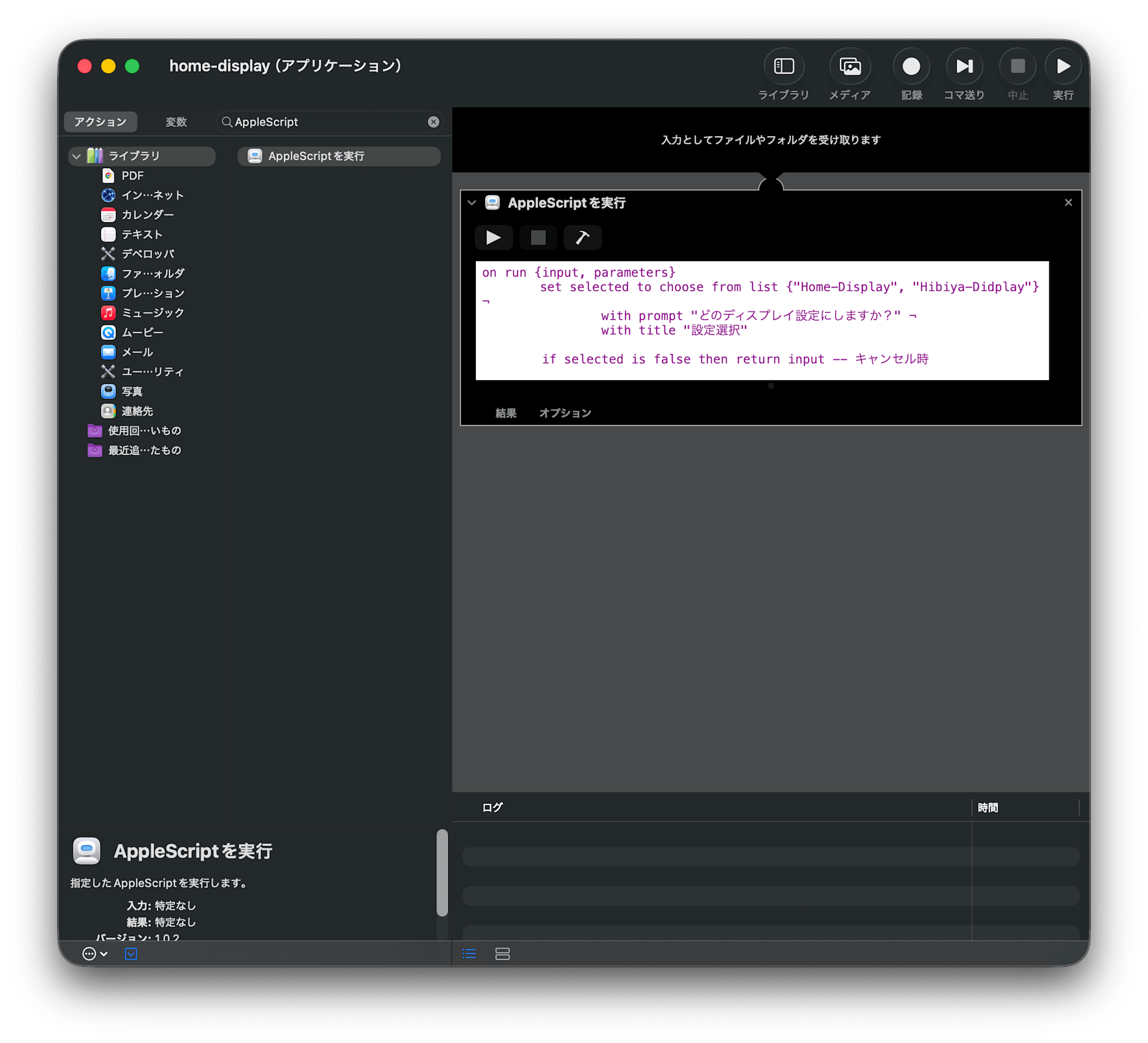
Task: Run script using the action's play button
Action: point(493,238)
